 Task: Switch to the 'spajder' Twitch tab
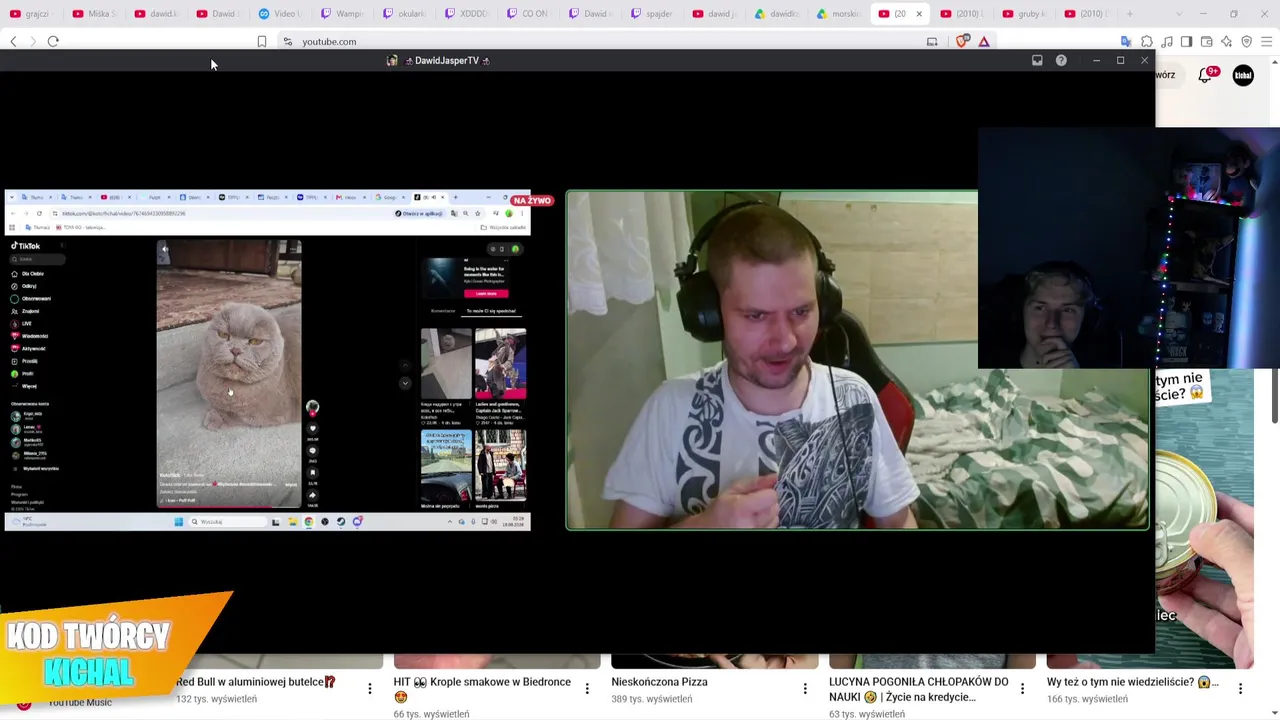point(652,14)
